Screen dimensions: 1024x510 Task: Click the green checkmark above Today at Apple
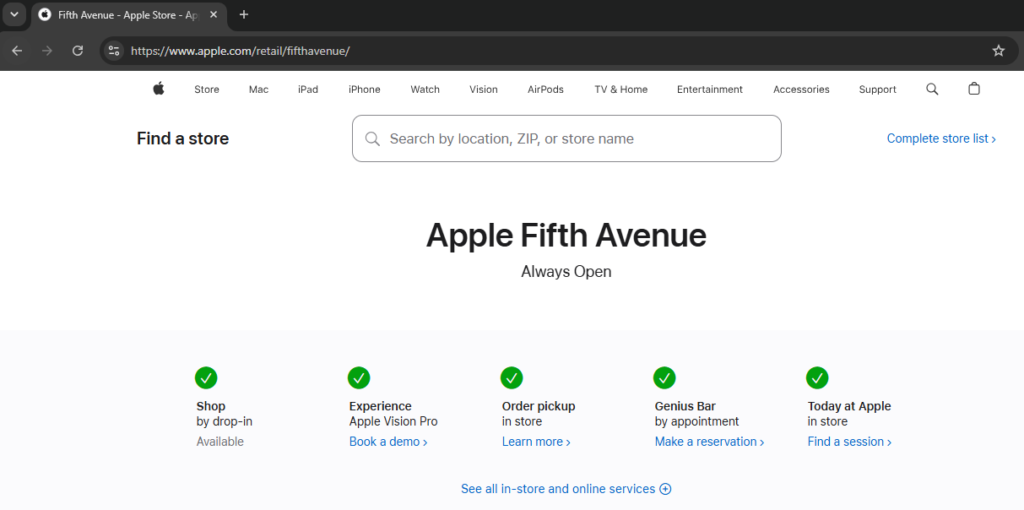(x=817, y=377)
